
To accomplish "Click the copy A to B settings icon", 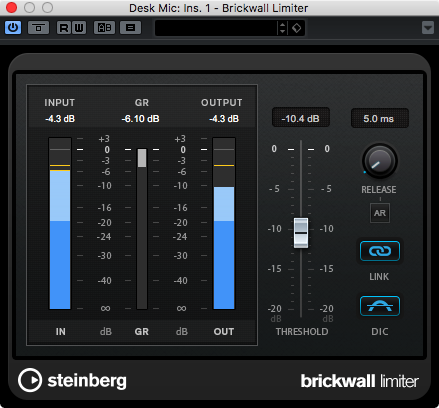I will 130,28.
